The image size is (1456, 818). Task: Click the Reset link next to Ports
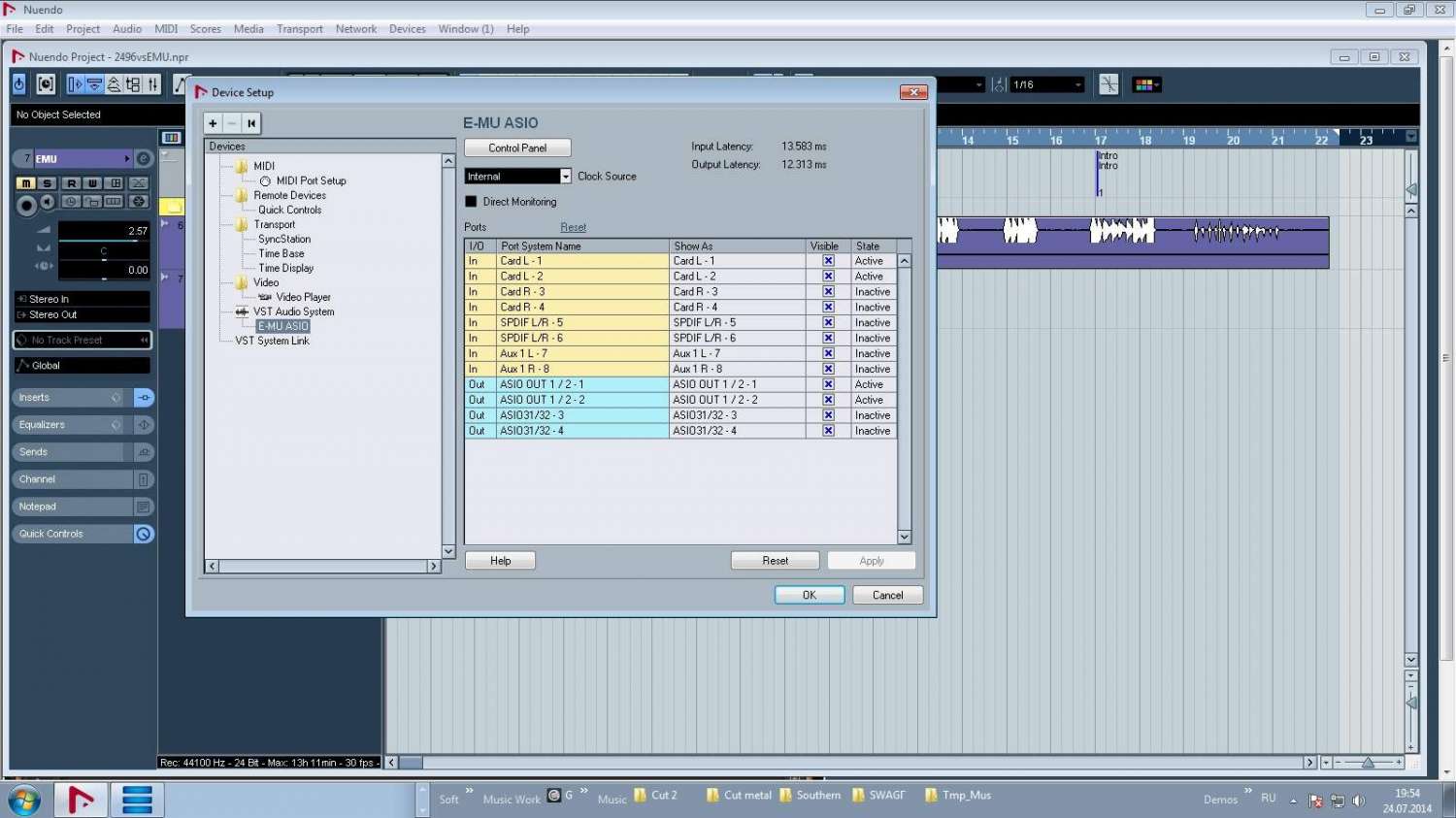[x=573, y=227]
